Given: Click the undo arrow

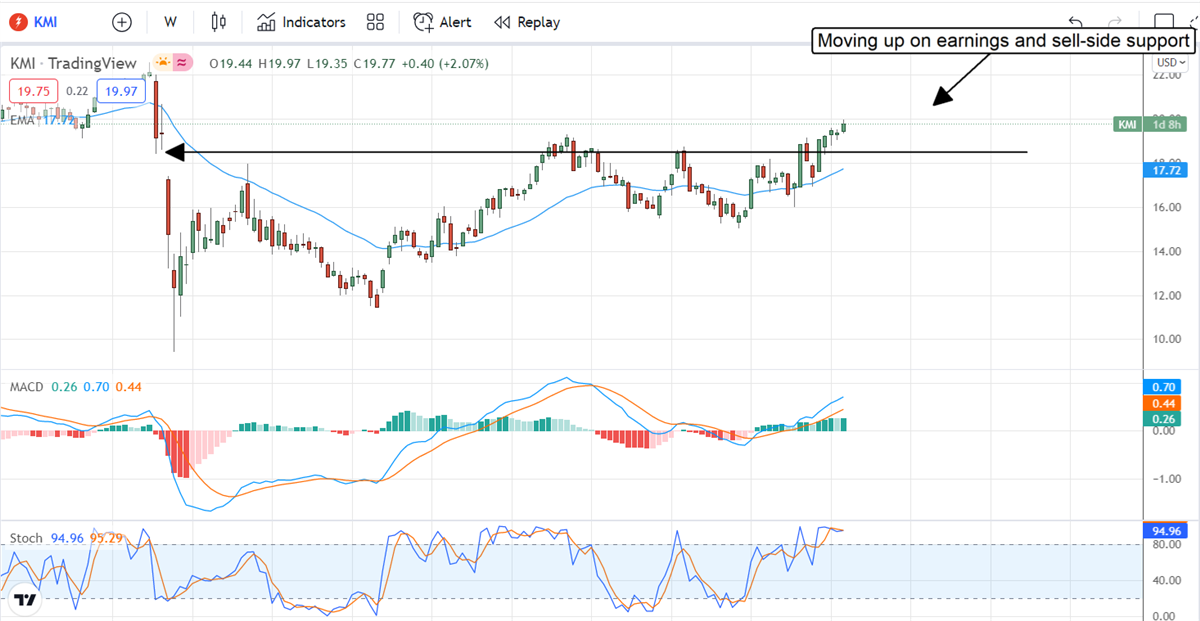Looking at the screenshot, I should point(1075,22).
